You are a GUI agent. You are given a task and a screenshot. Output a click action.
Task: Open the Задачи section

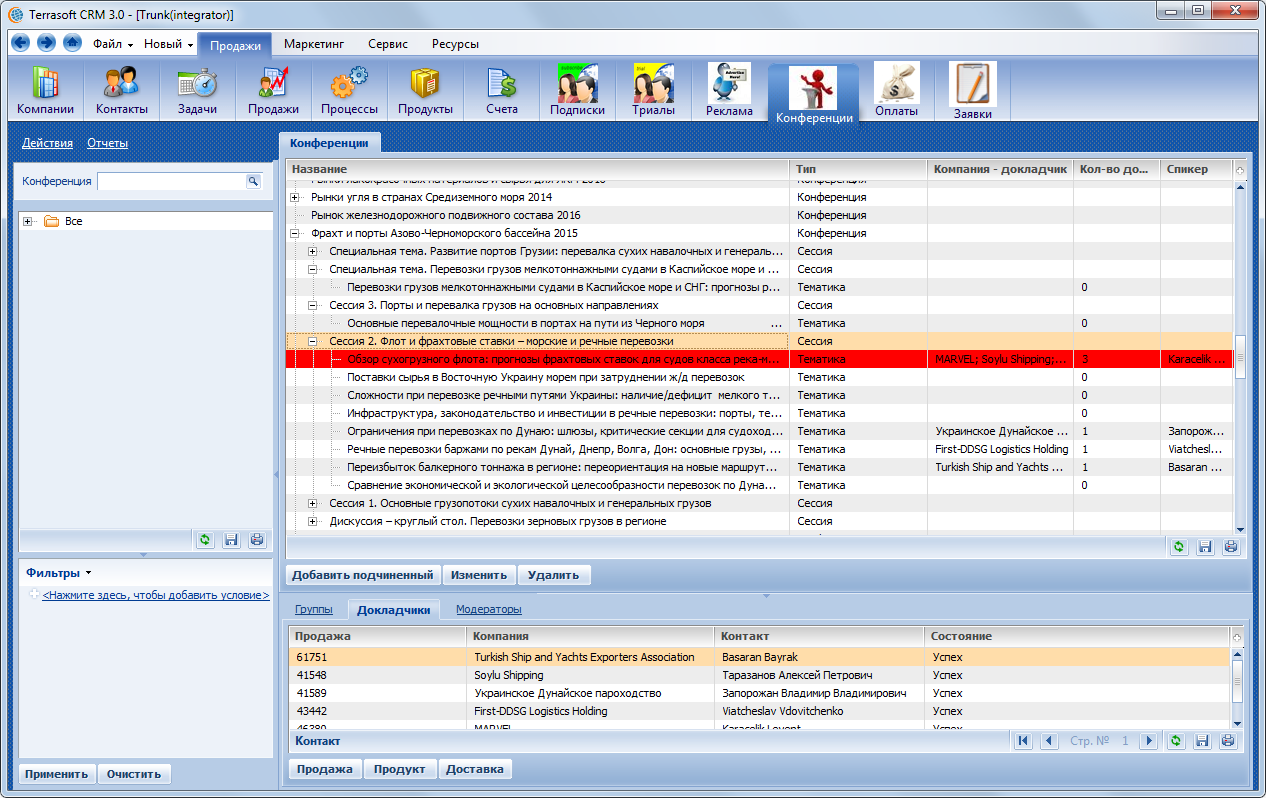(197, 91)
